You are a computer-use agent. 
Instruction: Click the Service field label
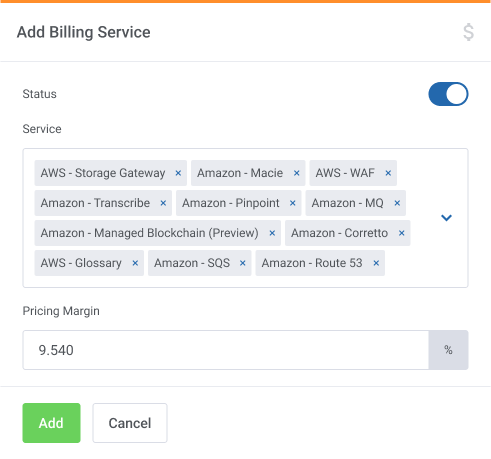(42, 129)
